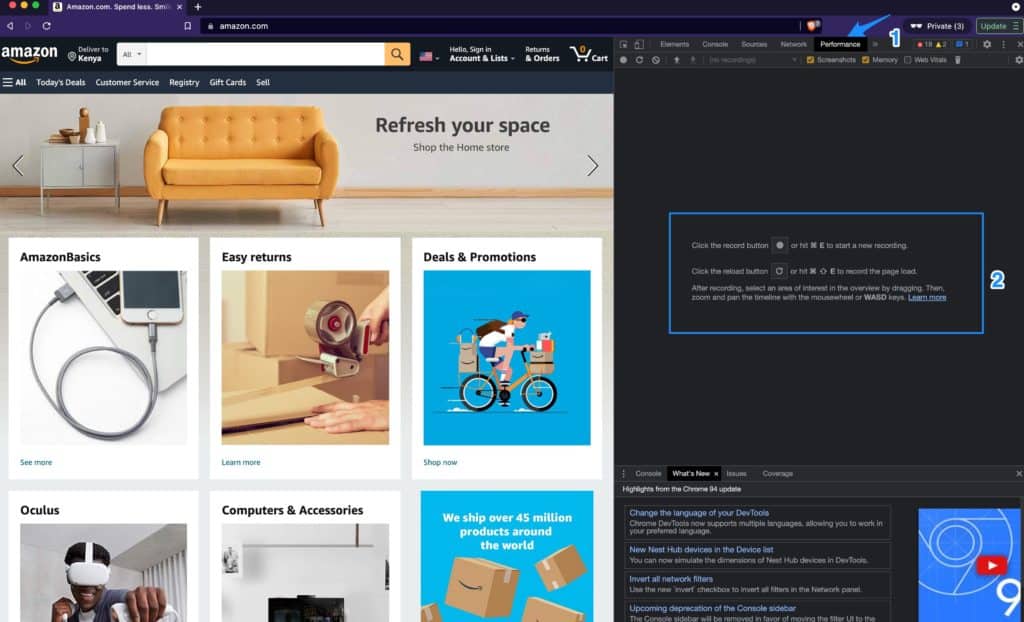Click the Deliver to Kenya location pin
This screenshot has width=1024, height=622.
(72, 57)
